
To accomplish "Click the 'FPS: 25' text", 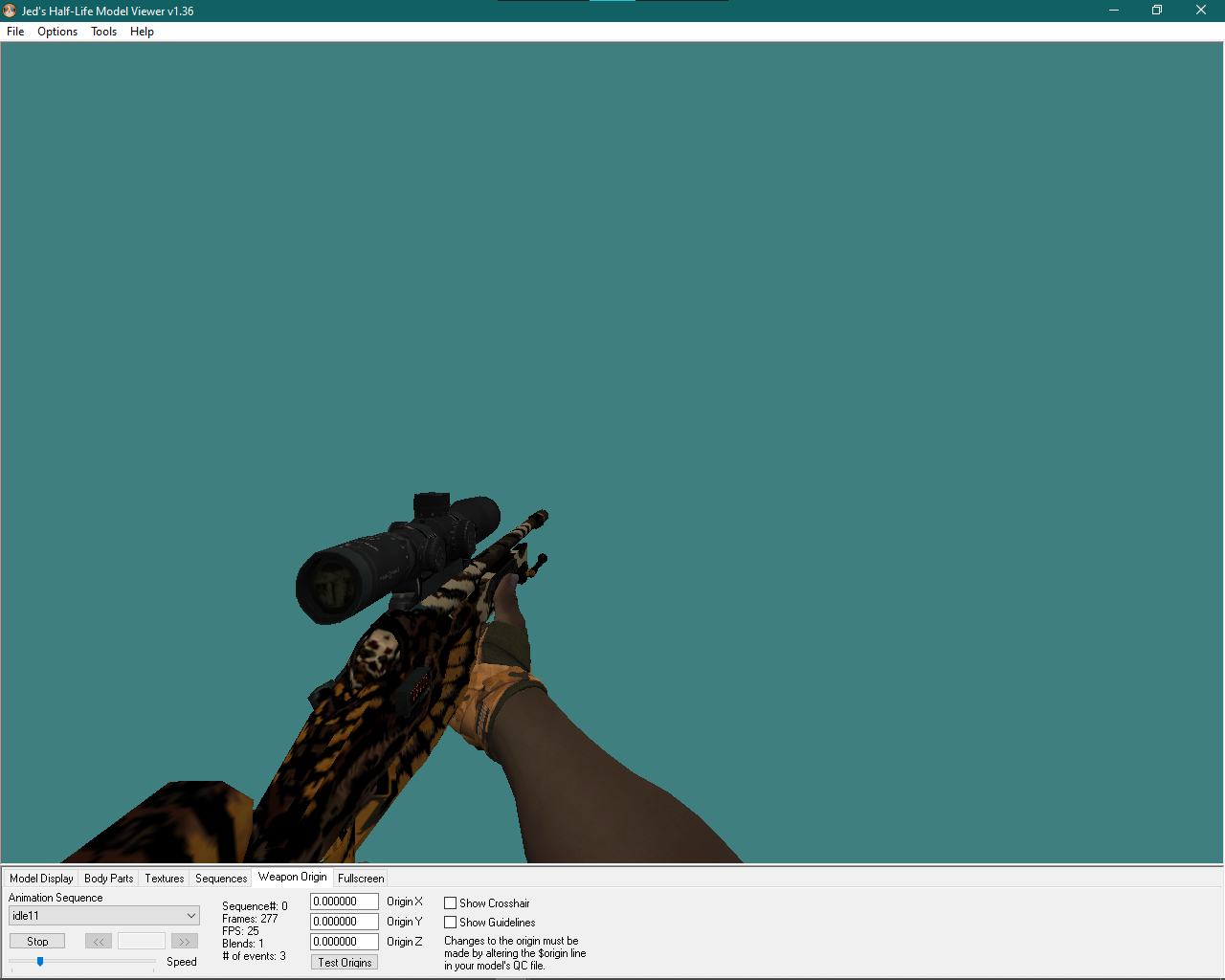I will [240, 931].
